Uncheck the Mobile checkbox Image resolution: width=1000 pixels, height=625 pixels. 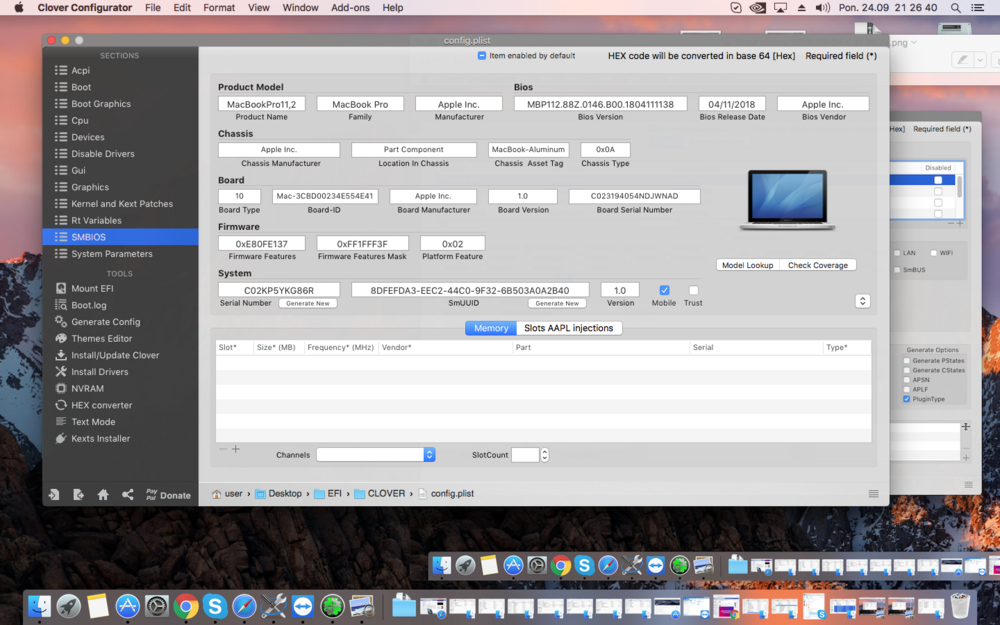tap(664, 291)
